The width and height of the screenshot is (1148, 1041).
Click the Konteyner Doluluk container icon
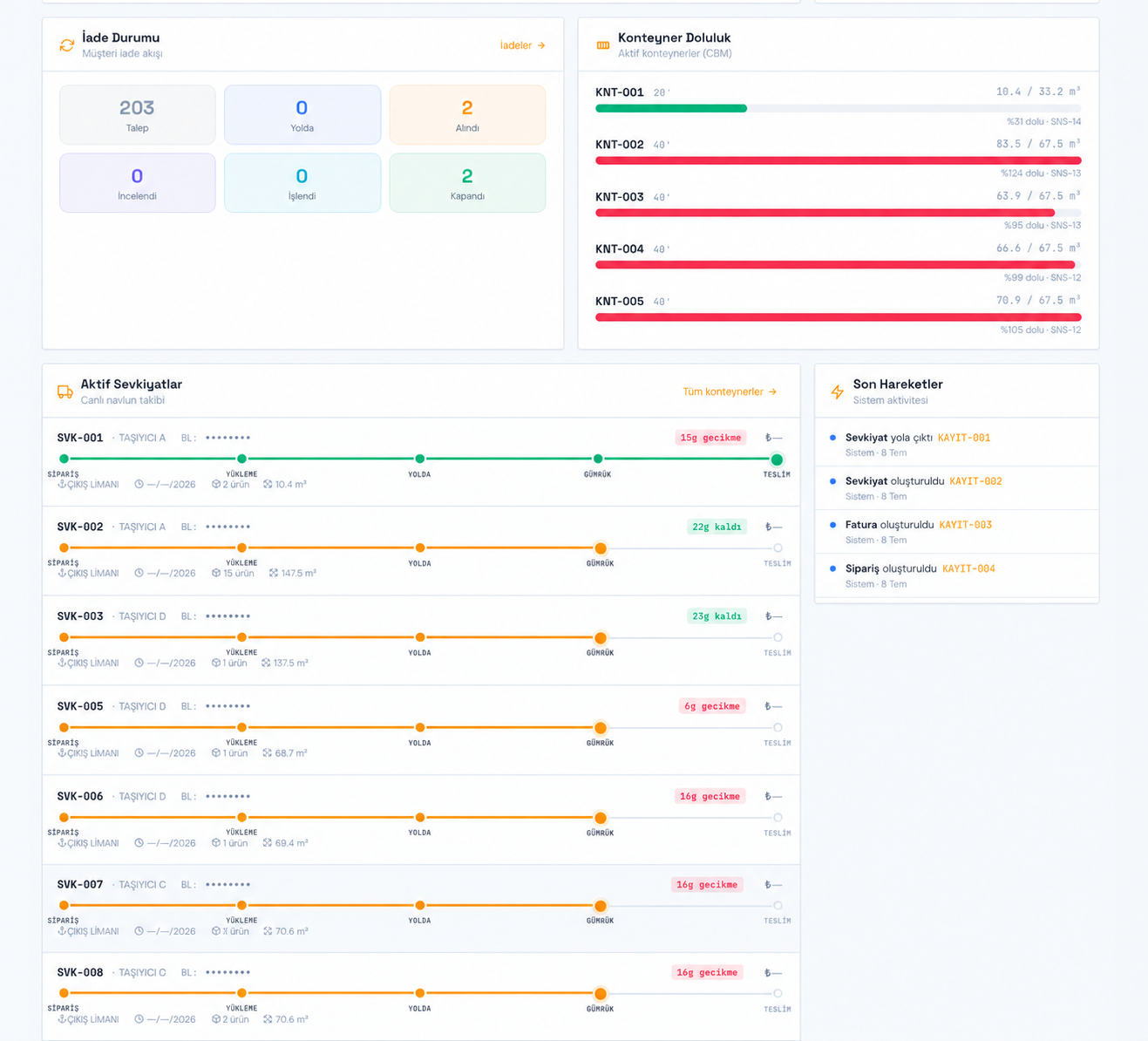tap(603, 45)
